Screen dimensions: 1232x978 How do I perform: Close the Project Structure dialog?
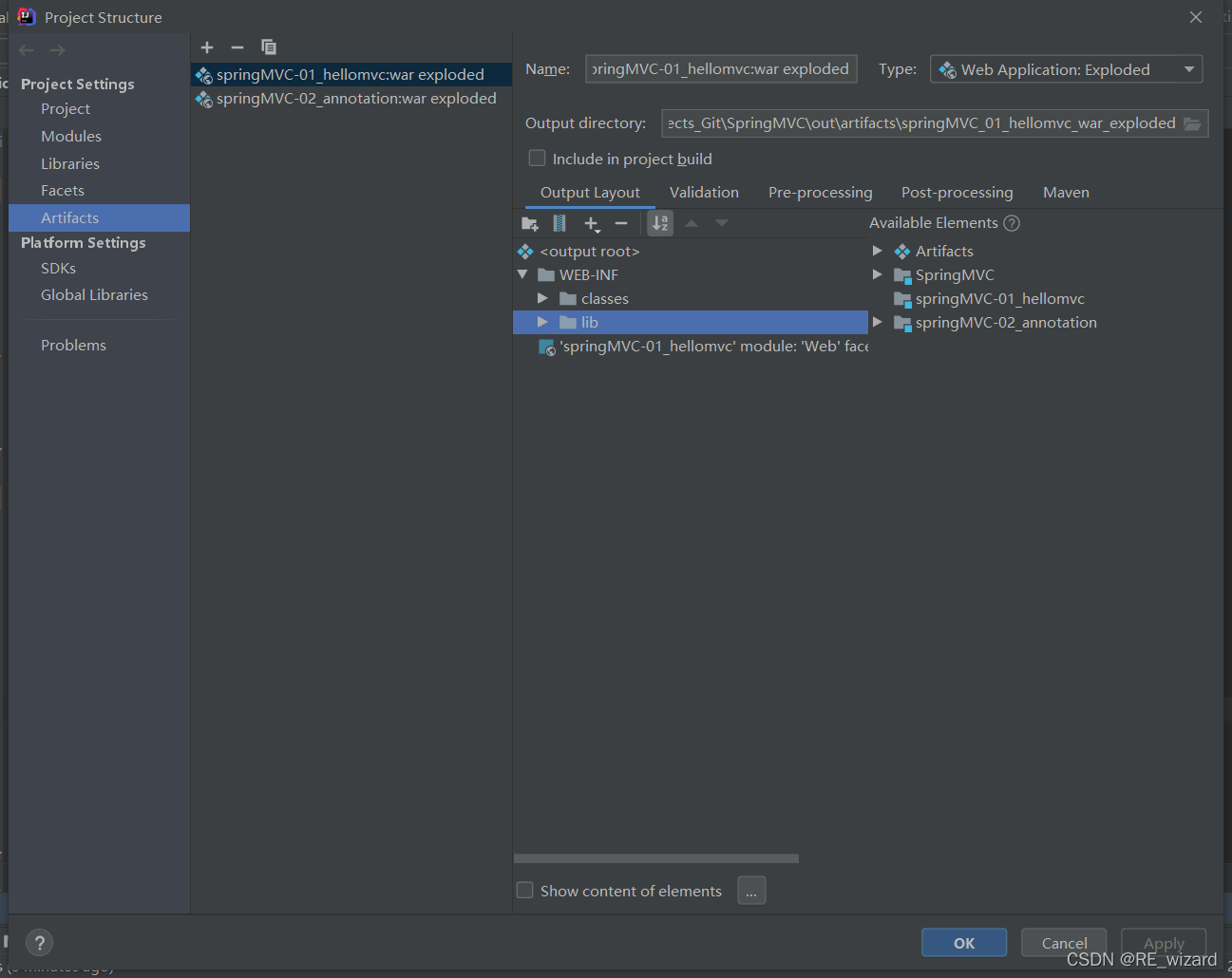pos(1196,17)
